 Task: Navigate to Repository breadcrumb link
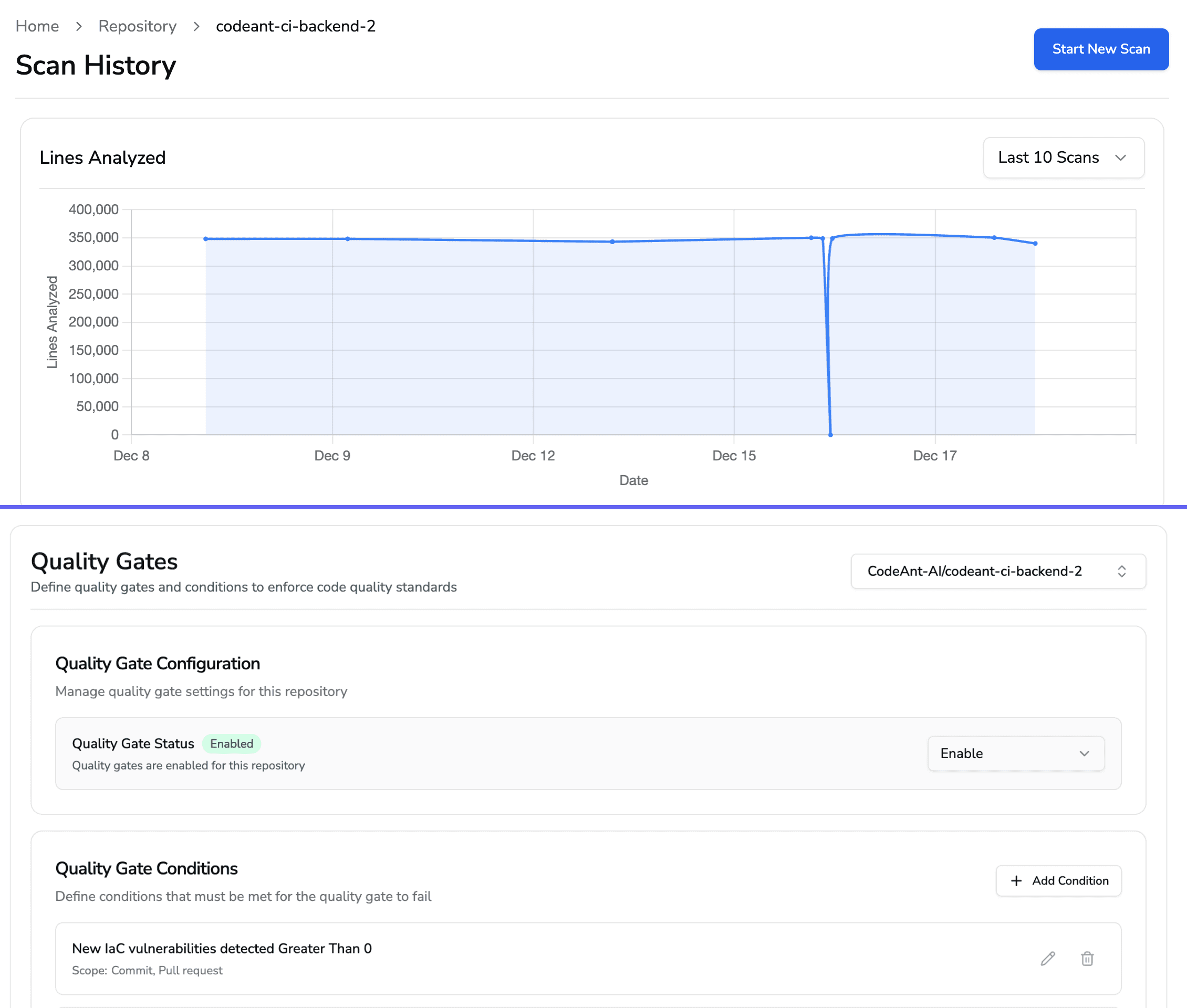click(x=137, y=26)
